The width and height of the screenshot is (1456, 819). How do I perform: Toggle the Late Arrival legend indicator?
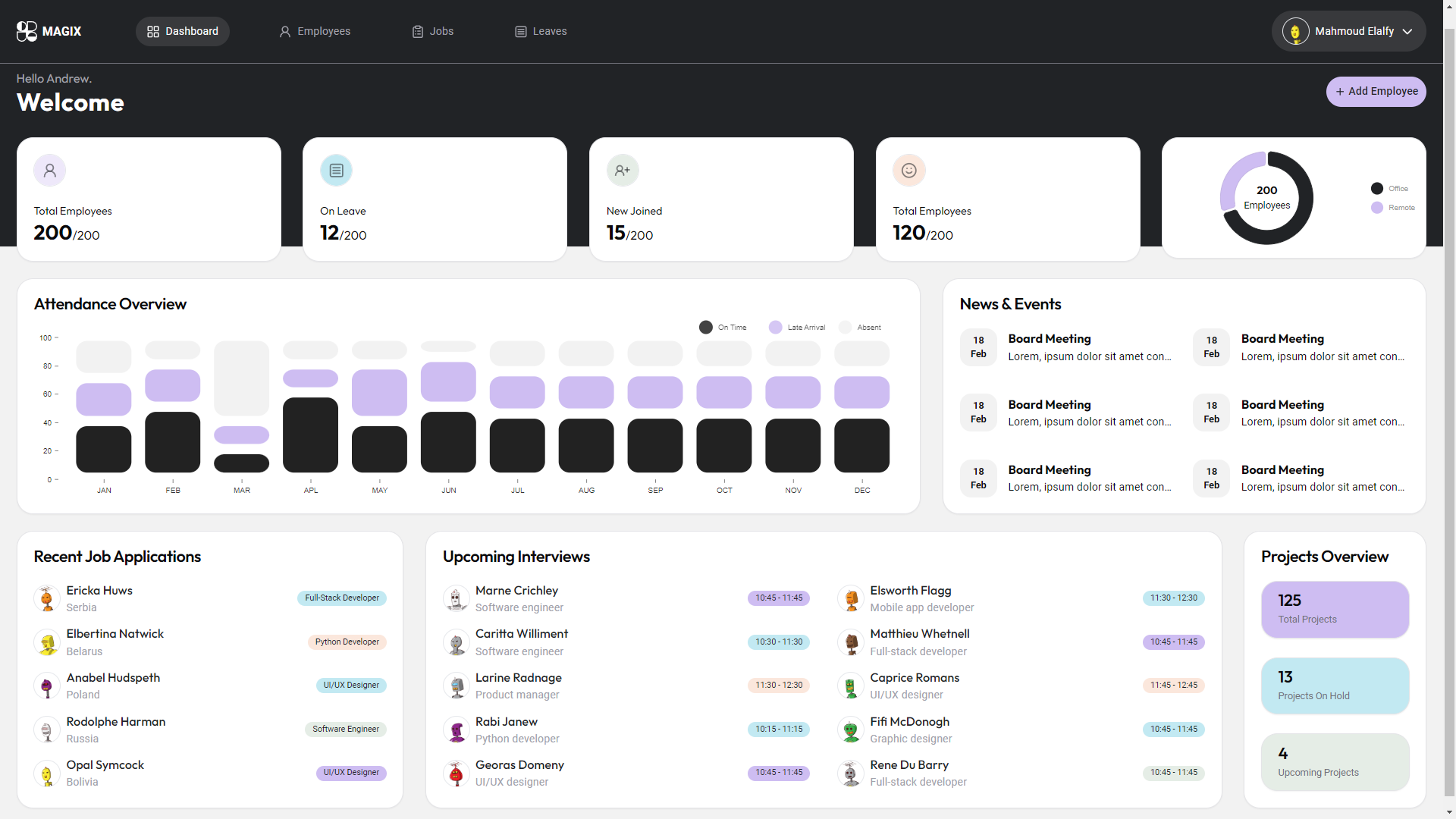click(774, 327)
